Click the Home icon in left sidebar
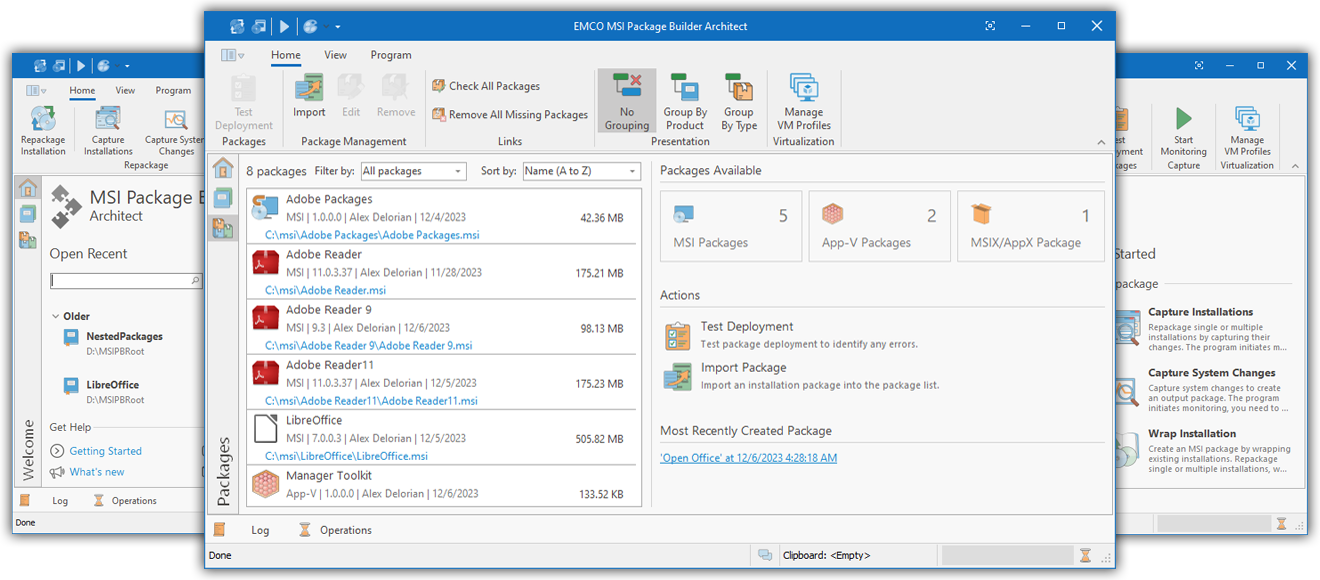Screen dimensions: 1320x580 223,168
